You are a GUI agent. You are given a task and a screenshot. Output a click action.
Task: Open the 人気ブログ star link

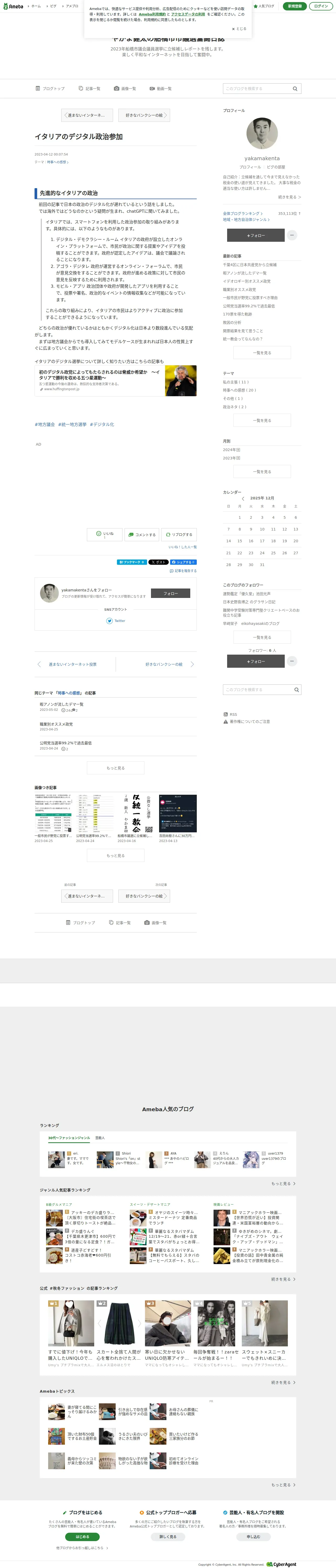(264, 6)
